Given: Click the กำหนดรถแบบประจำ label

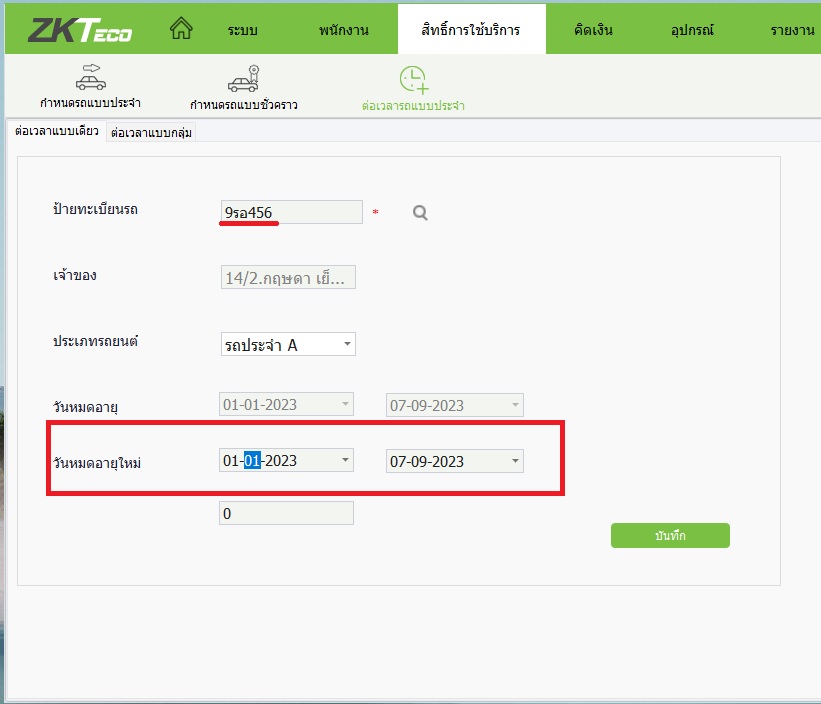Looking at the screenshot, I should [x=91, y=103].
